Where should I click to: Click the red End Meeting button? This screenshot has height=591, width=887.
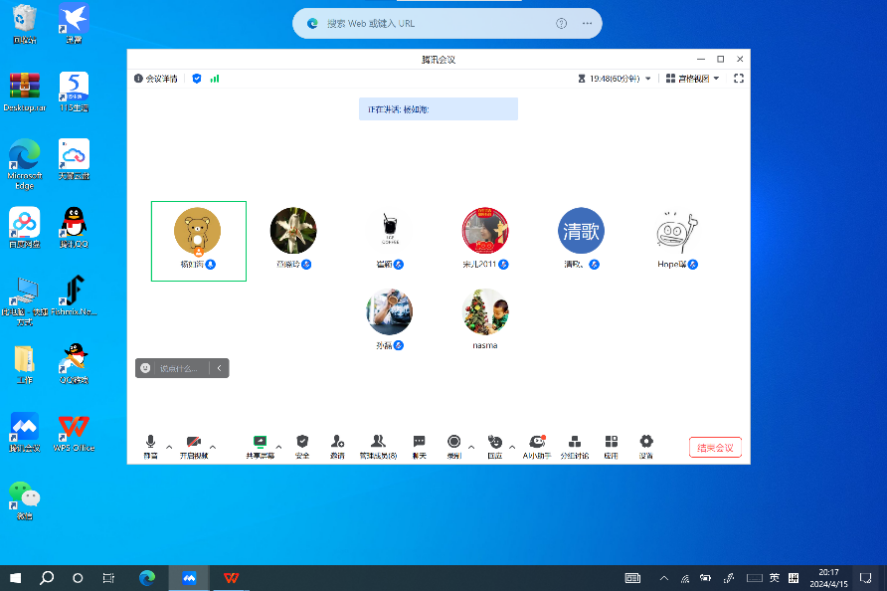tap(715, 447)
